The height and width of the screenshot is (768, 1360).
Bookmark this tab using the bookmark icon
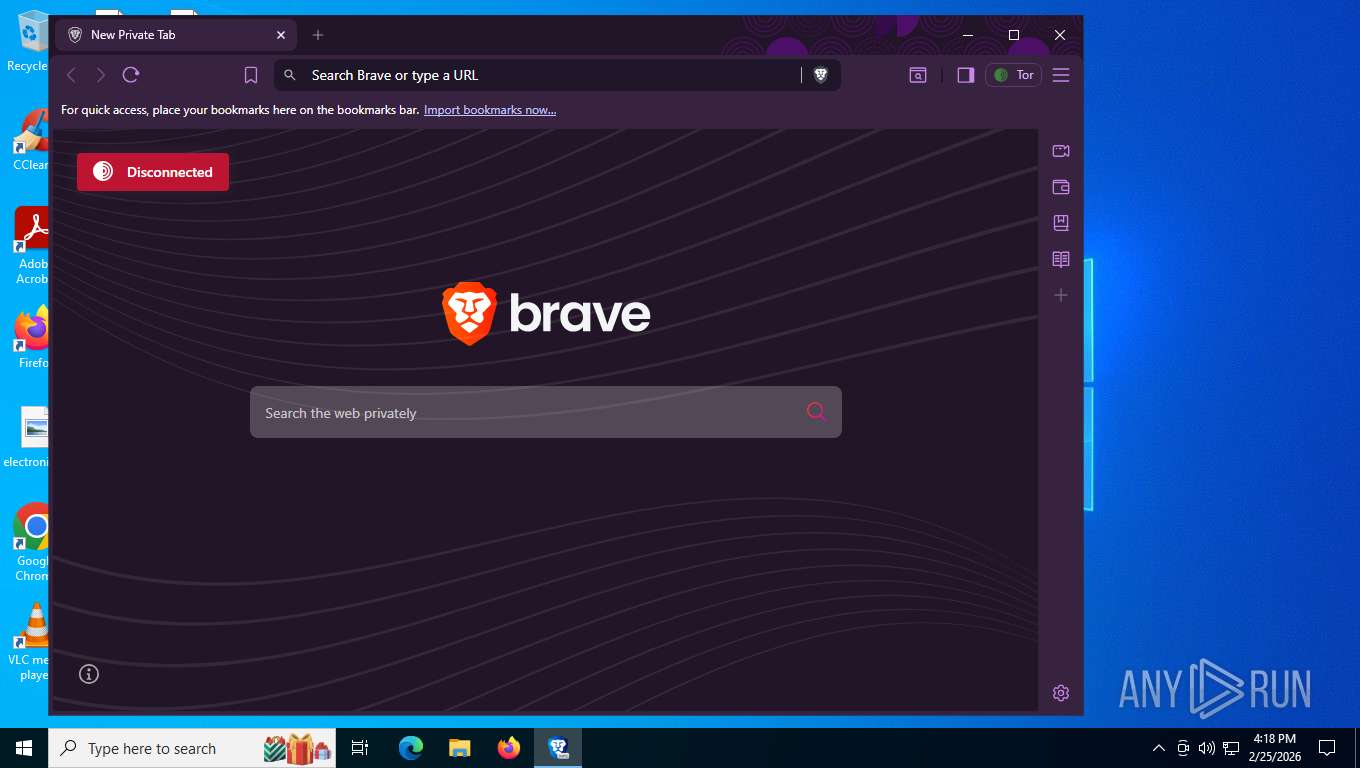click(x=251, y=75)
